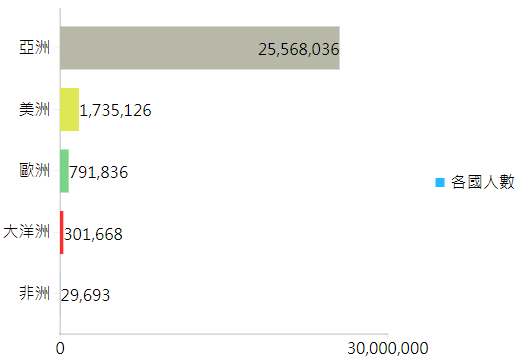Click the 0 axis tick label
Image resolution: width=518 pixels, height=363 pixels.
pyautogui.click(x=60, y=349)
